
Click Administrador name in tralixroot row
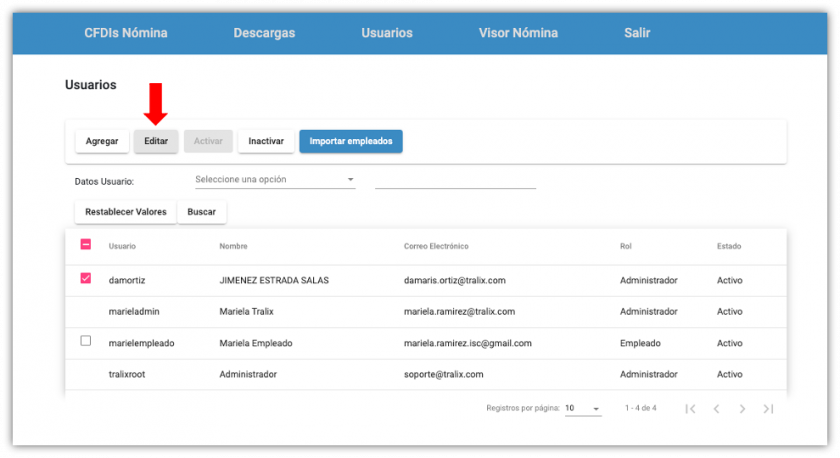pyautogui.click(x=248, y=374)
